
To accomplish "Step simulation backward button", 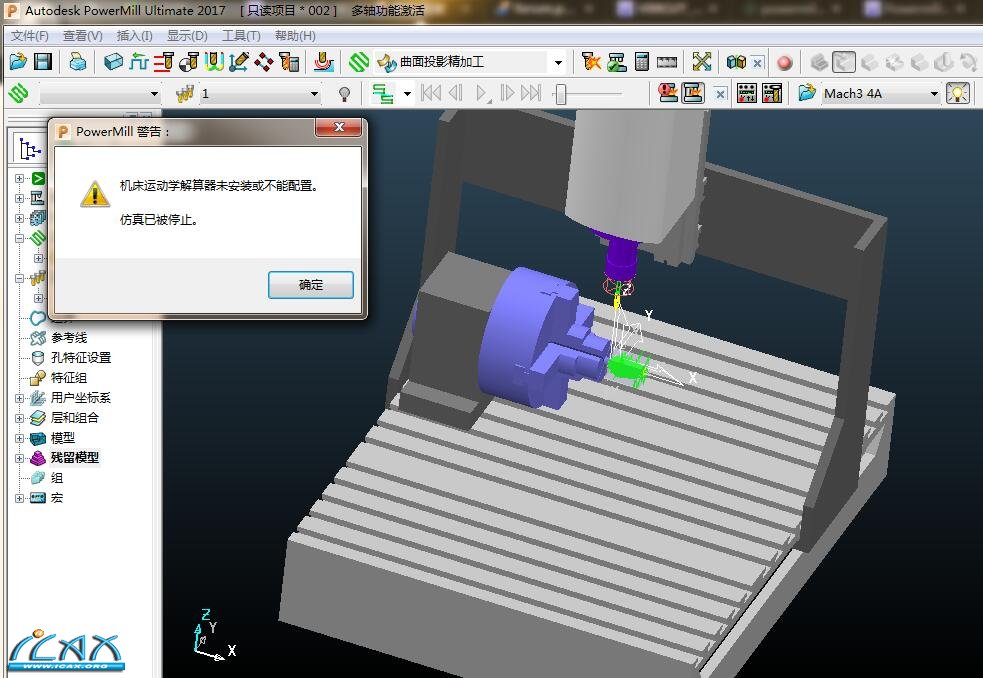I will pos(456,93).
